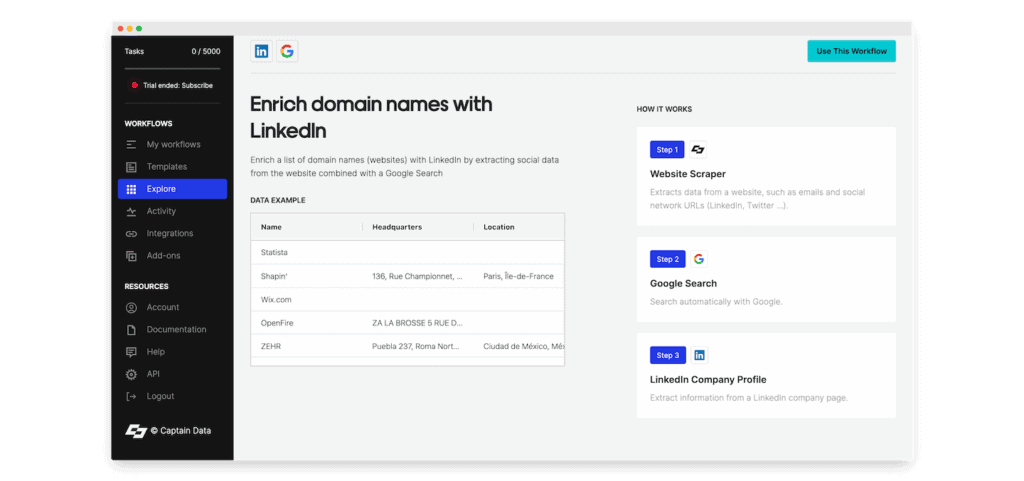
Task: Click the red trial ended indicator dot
Action: coord(135,85)
